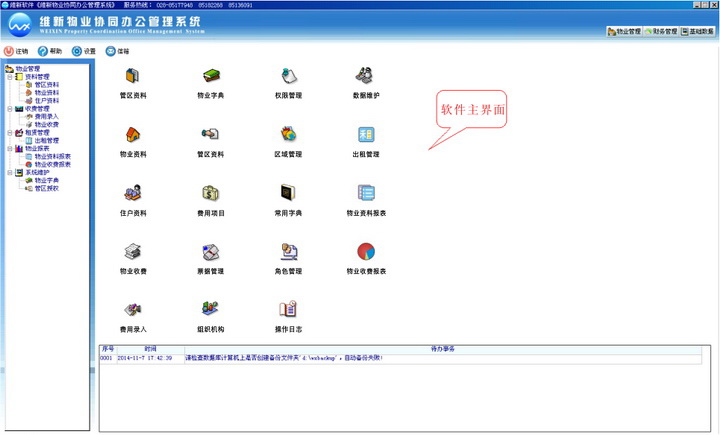720x435 pixels.
Task: Open the 出租管理 rental management icon
Action: coord(366,134)
